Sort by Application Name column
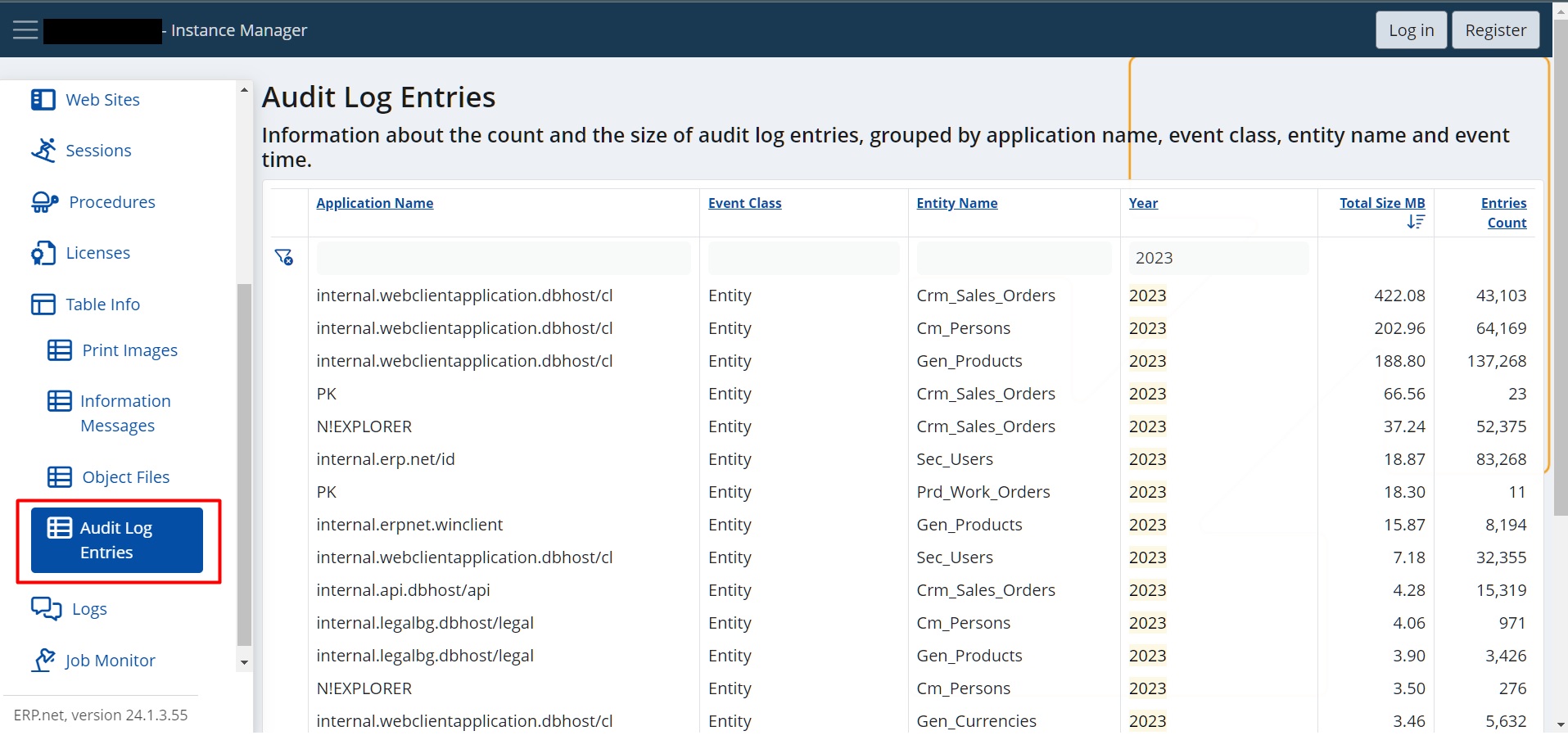 coord(374,203)
